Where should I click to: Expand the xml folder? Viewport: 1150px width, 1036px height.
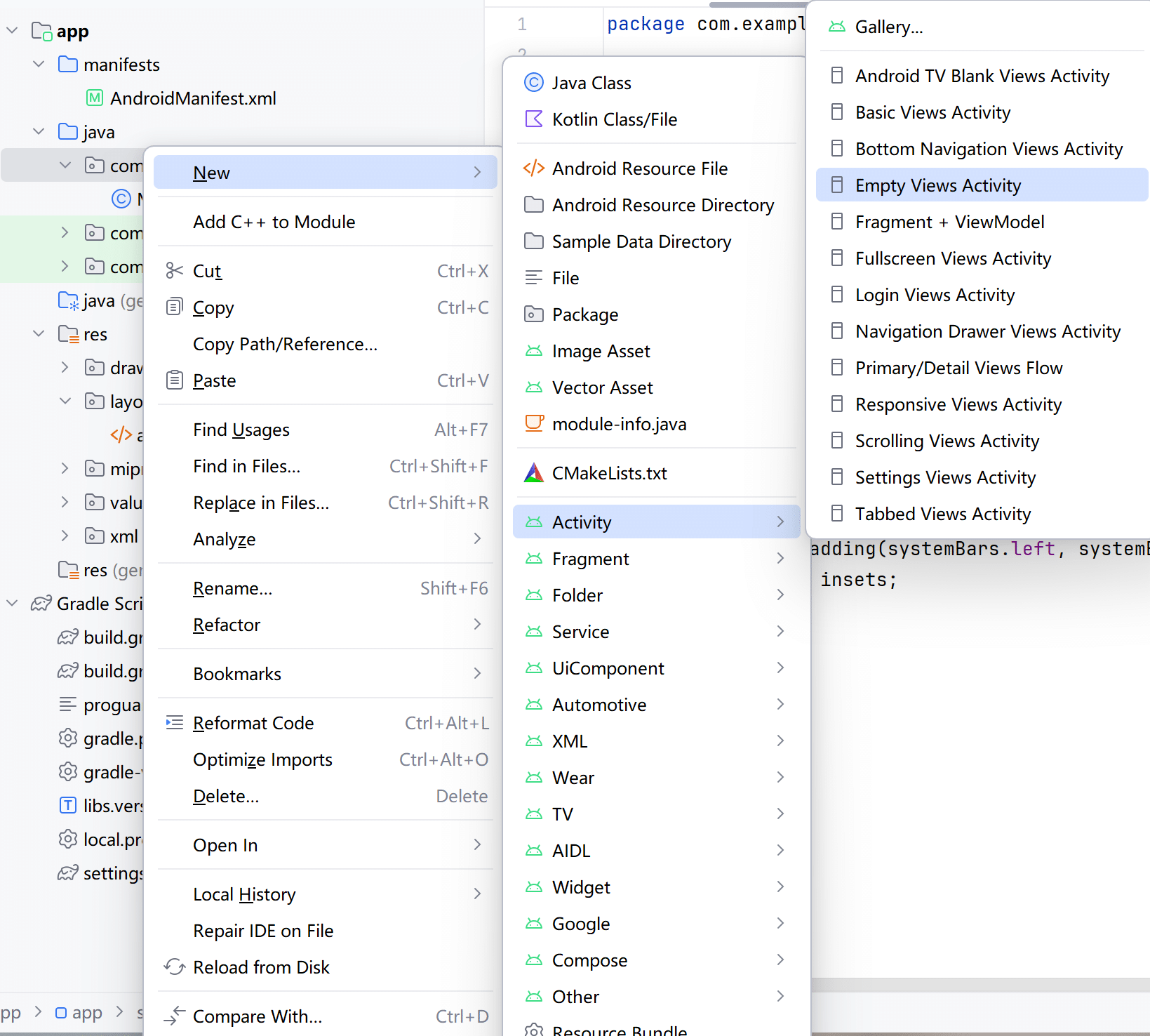point(65,536)
